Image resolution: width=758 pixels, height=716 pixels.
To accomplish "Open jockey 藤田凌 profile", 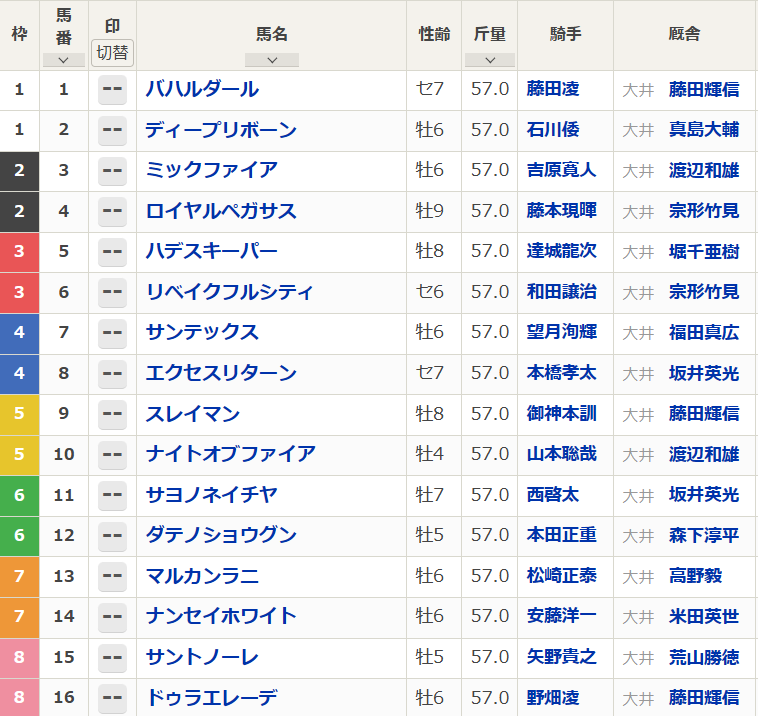I will pos(553,89).
